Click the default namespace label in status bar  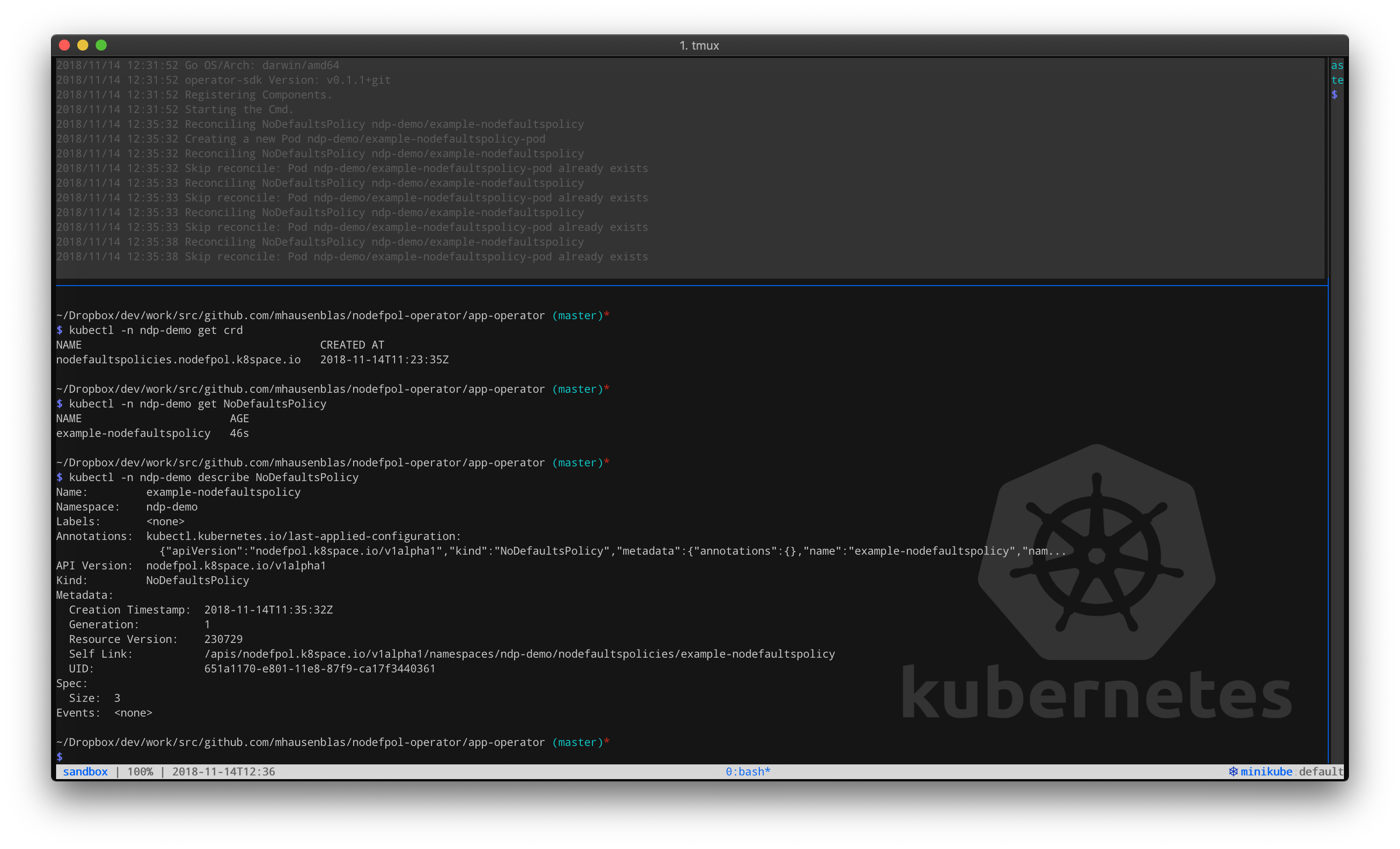coord(1320,771)
